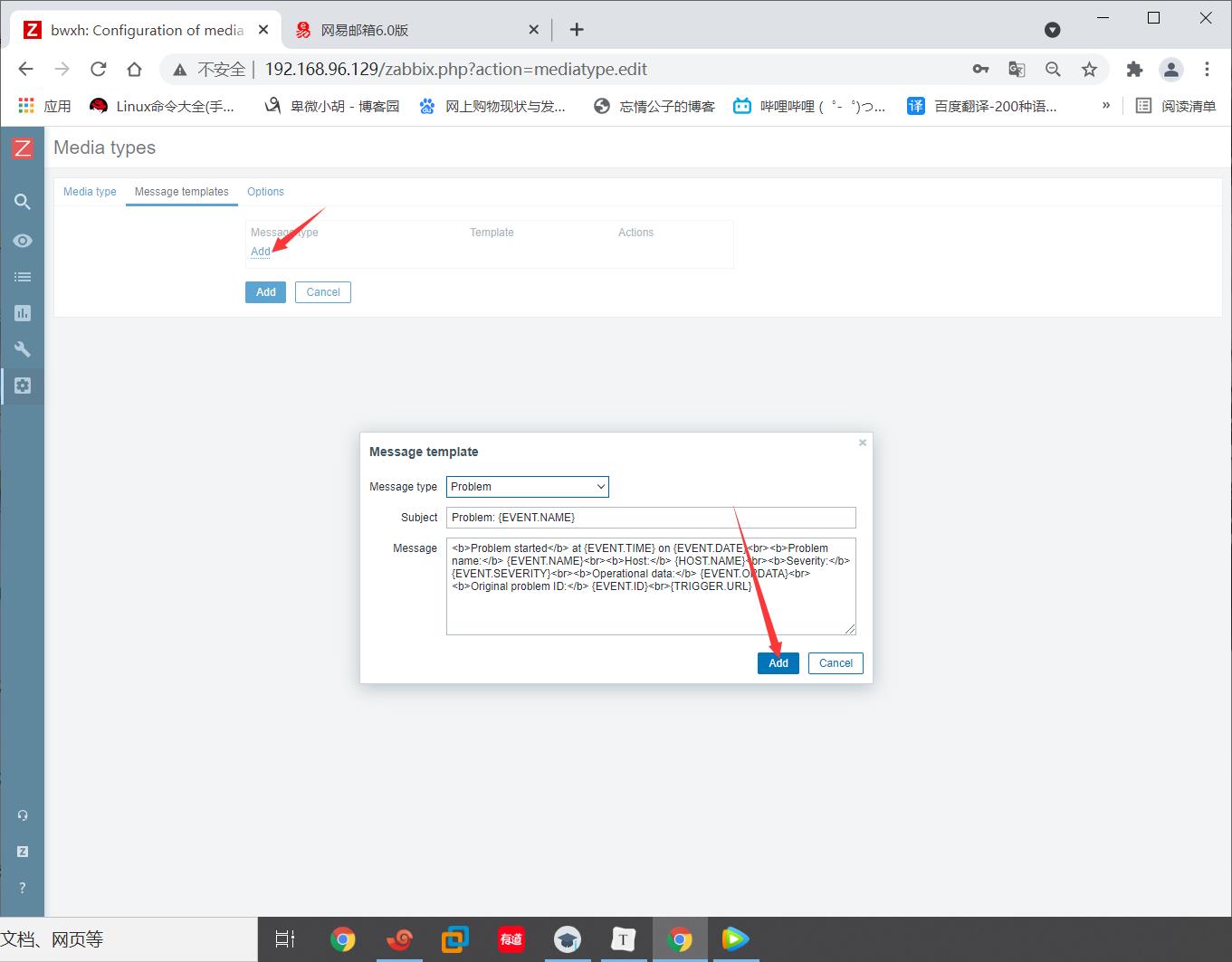Click the translate page icon
This screenshot has width=1232, height=962.
tap(1017, 69)
